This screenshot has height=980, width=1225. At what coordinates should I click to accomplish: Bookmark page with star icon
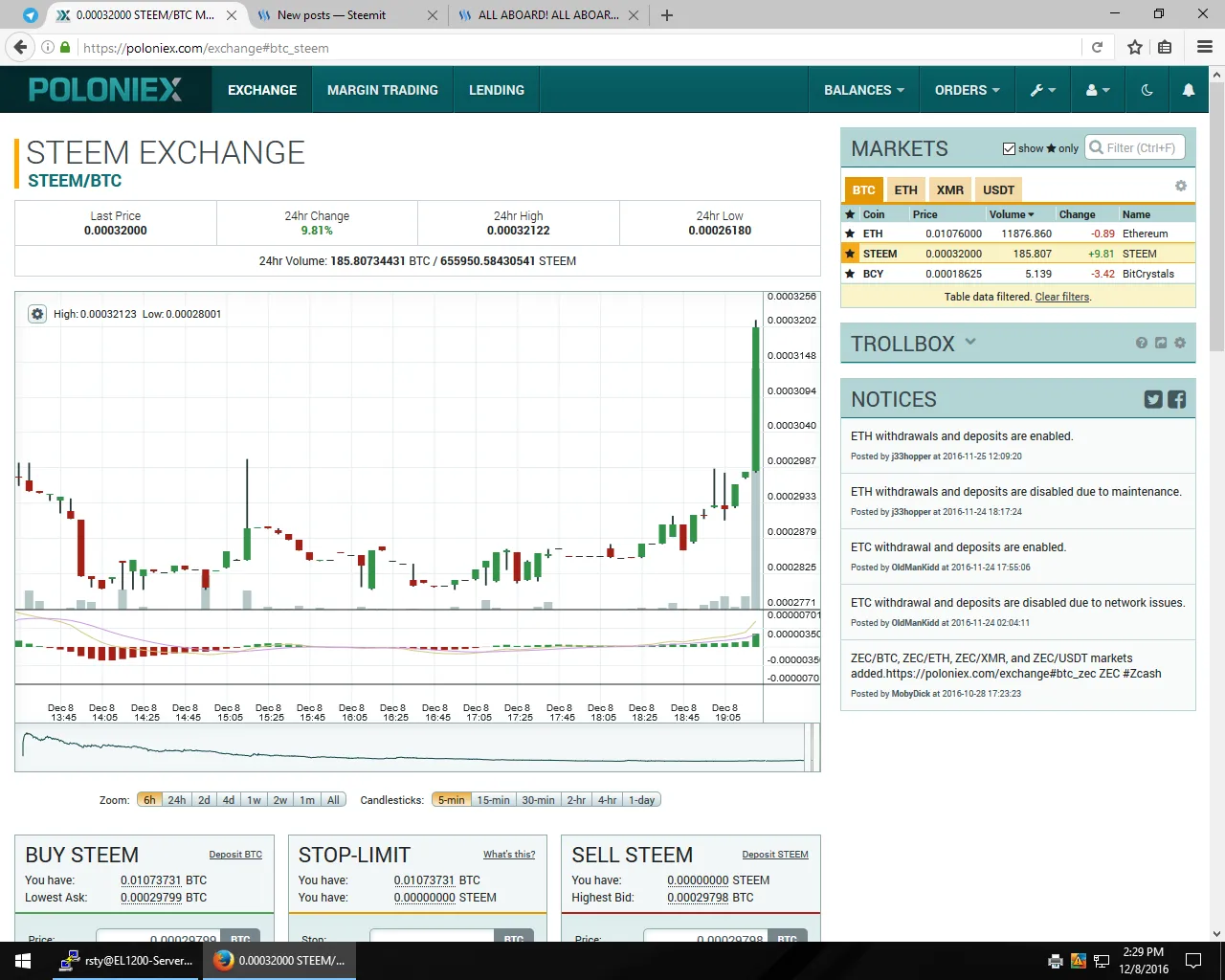tap(1135, 47)
